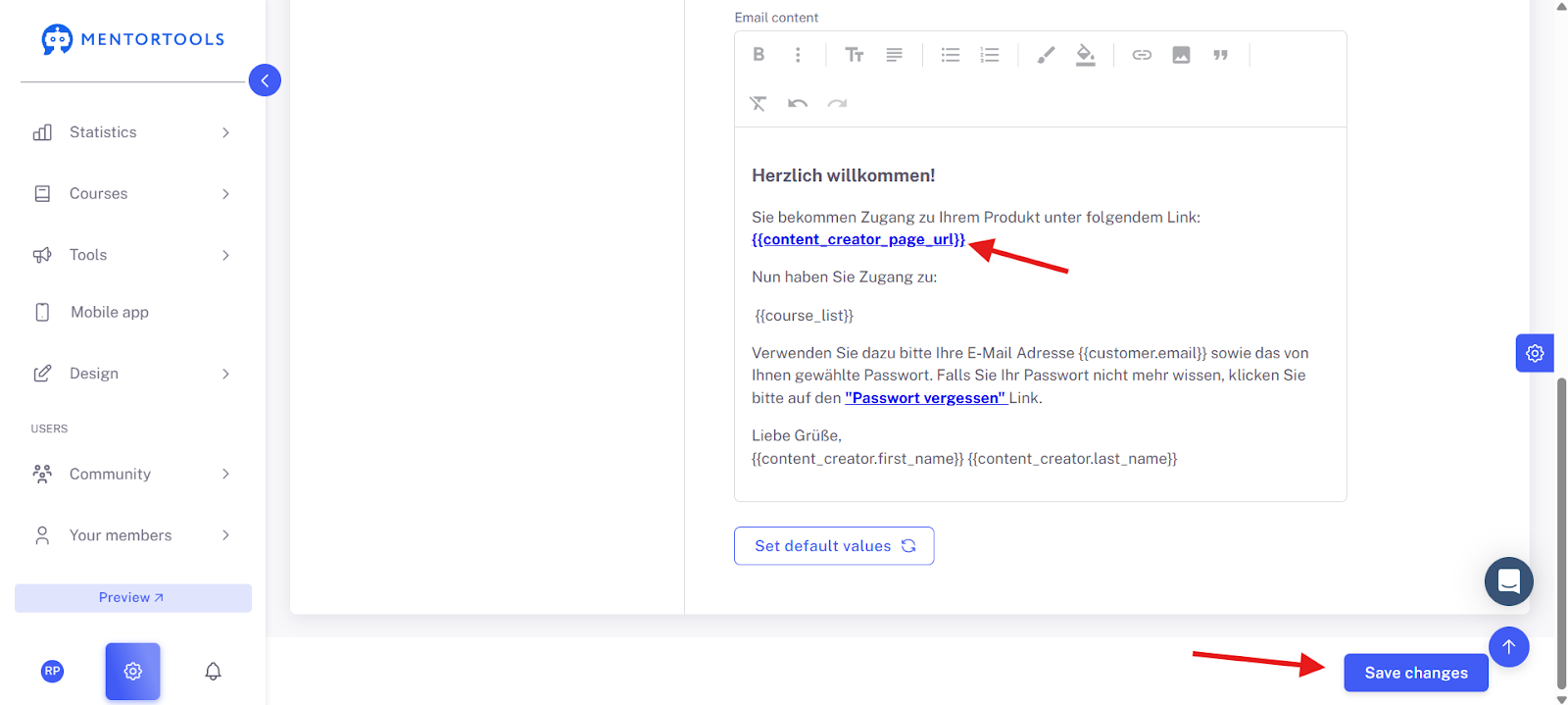The width and height of the screenshot is (1568, 705).
Task: Expand the Community chevron
Action: click(x=225, y=475)
